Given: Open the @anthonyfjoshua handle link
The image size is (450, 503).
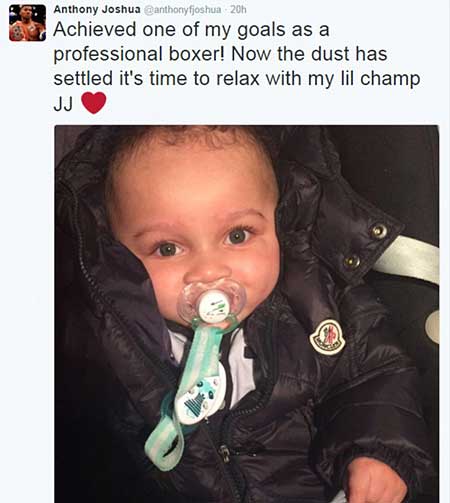Looking at the screenshot, I should coord(183,10).
